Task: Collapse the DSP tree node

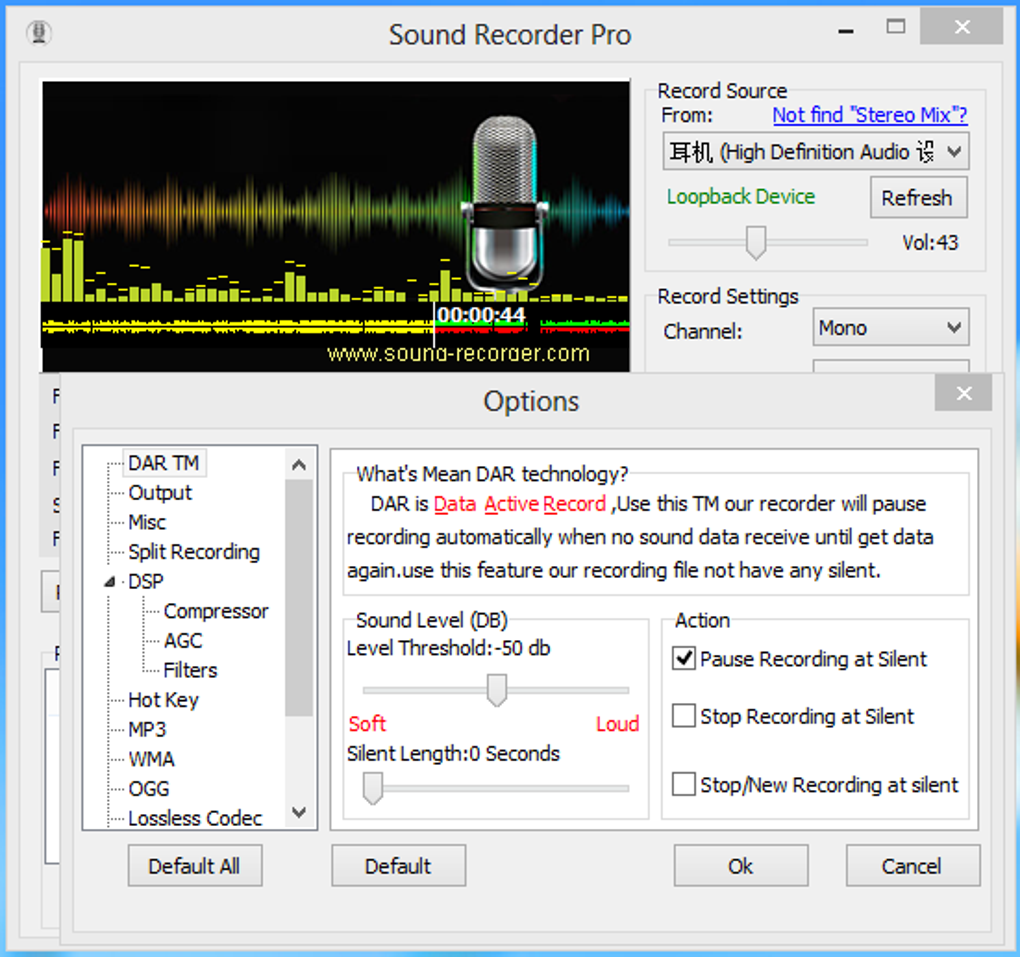Action: 109,582
